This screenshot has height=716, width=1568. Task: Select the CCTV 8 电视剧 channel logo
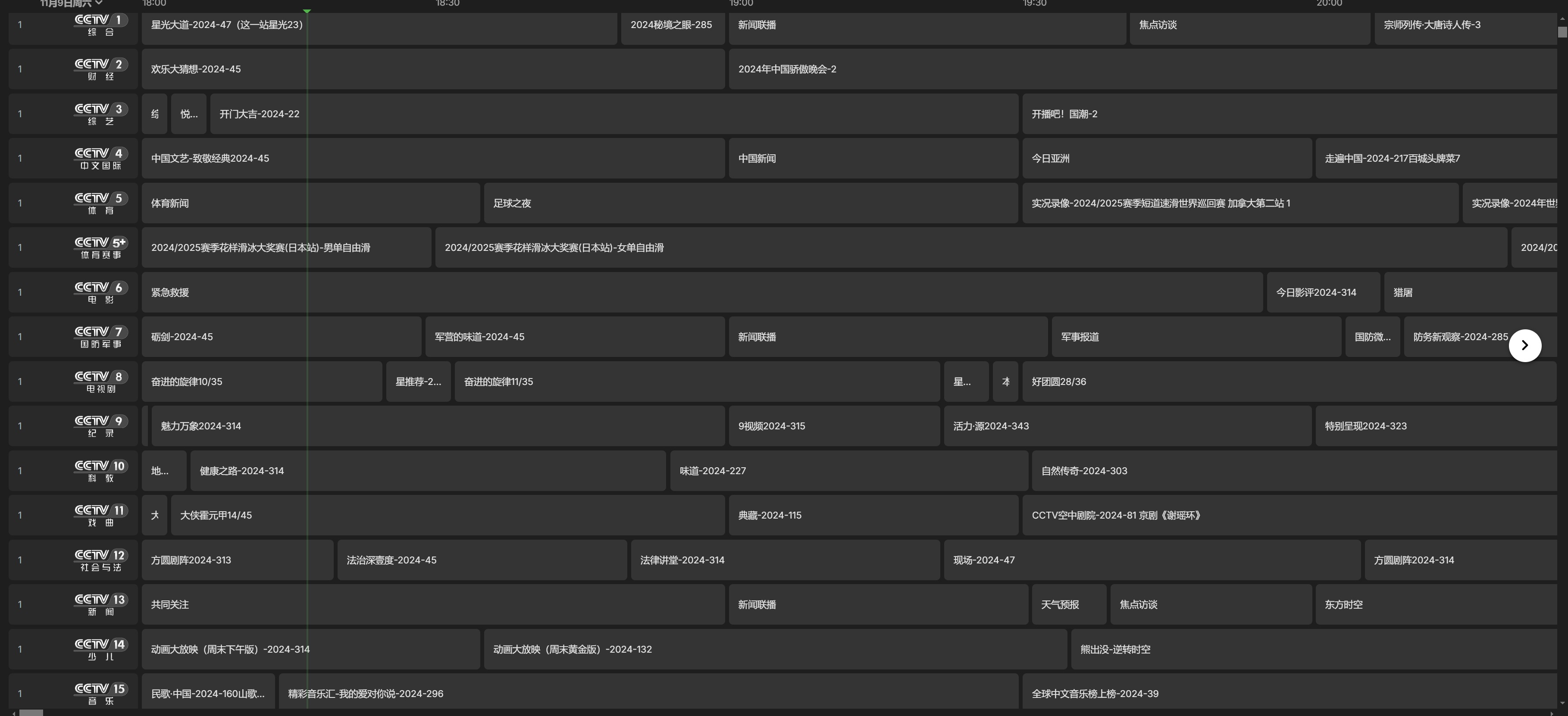pos(101,382)
